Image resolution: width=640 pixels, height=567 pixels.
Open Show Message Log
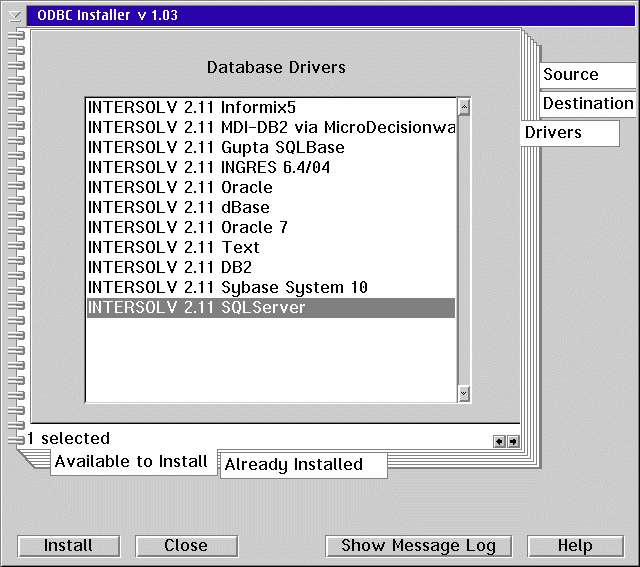[418, 546]
